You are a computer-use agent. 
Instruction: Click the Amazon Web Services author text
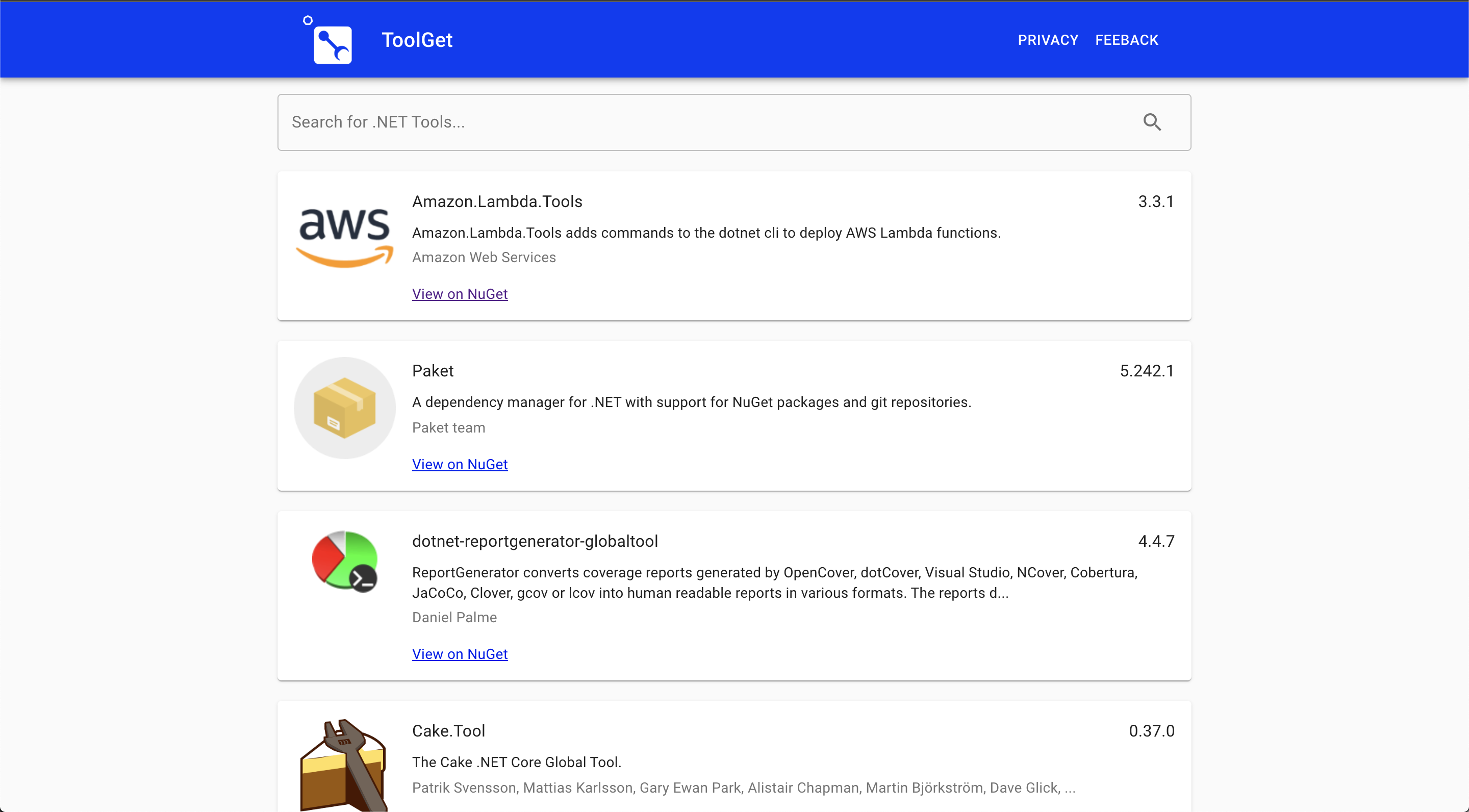(484, 257)
